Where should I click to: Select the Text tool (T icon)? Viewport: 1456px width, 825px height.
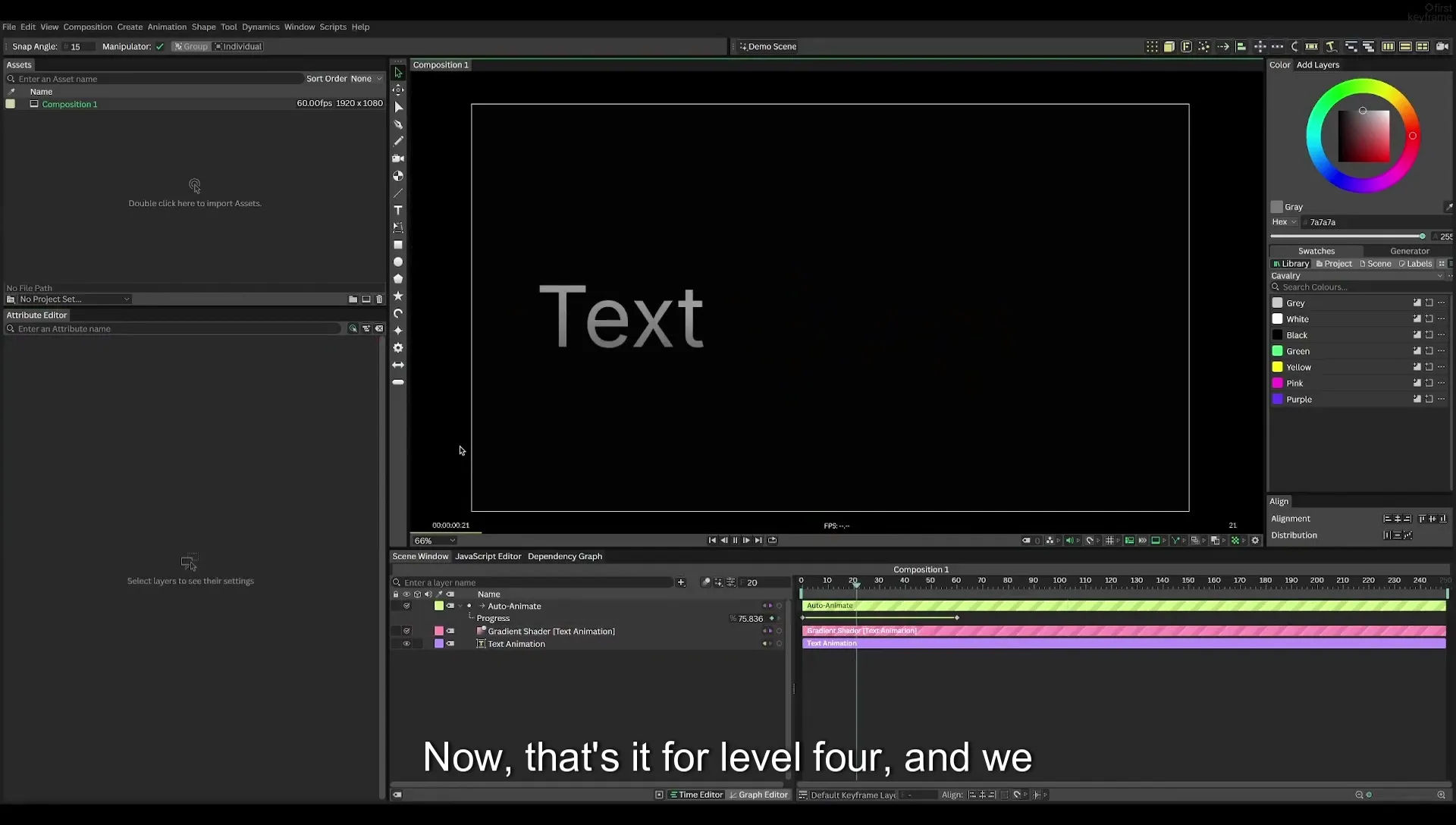pyautogui.click(x=398, y=210)
